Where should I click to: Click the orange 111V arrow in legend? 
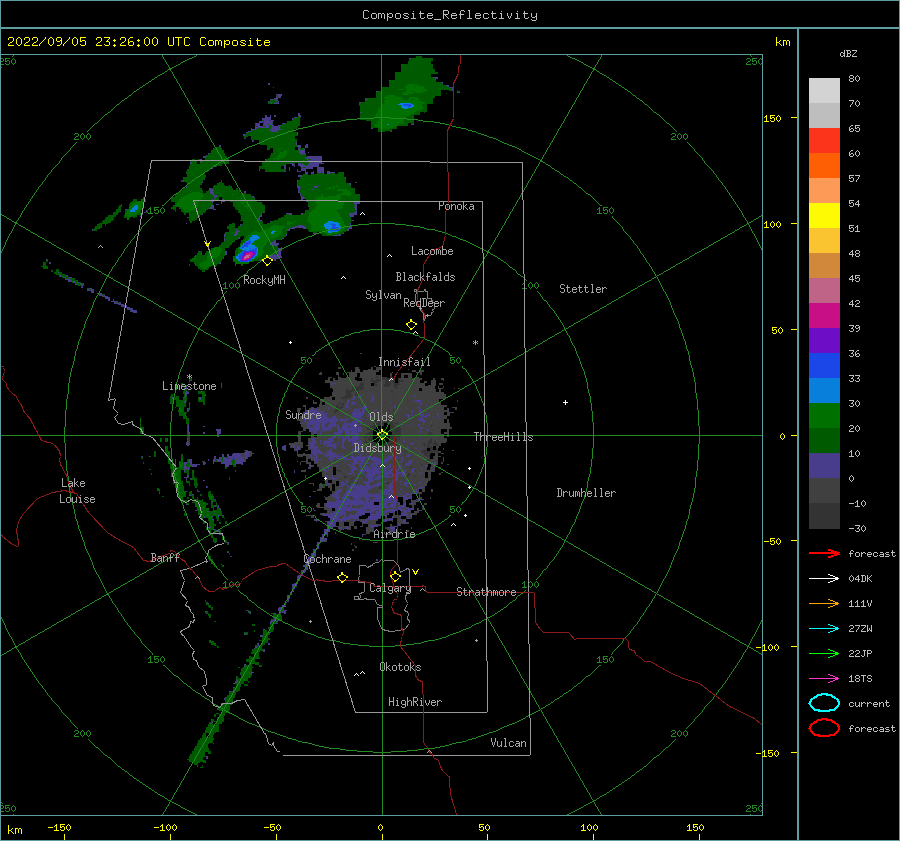824,603
